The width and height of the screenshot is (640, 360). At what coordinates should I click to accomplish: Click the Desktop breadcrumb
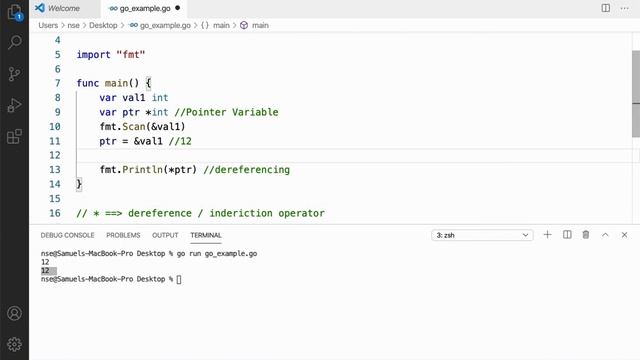[x=103, y=25]
